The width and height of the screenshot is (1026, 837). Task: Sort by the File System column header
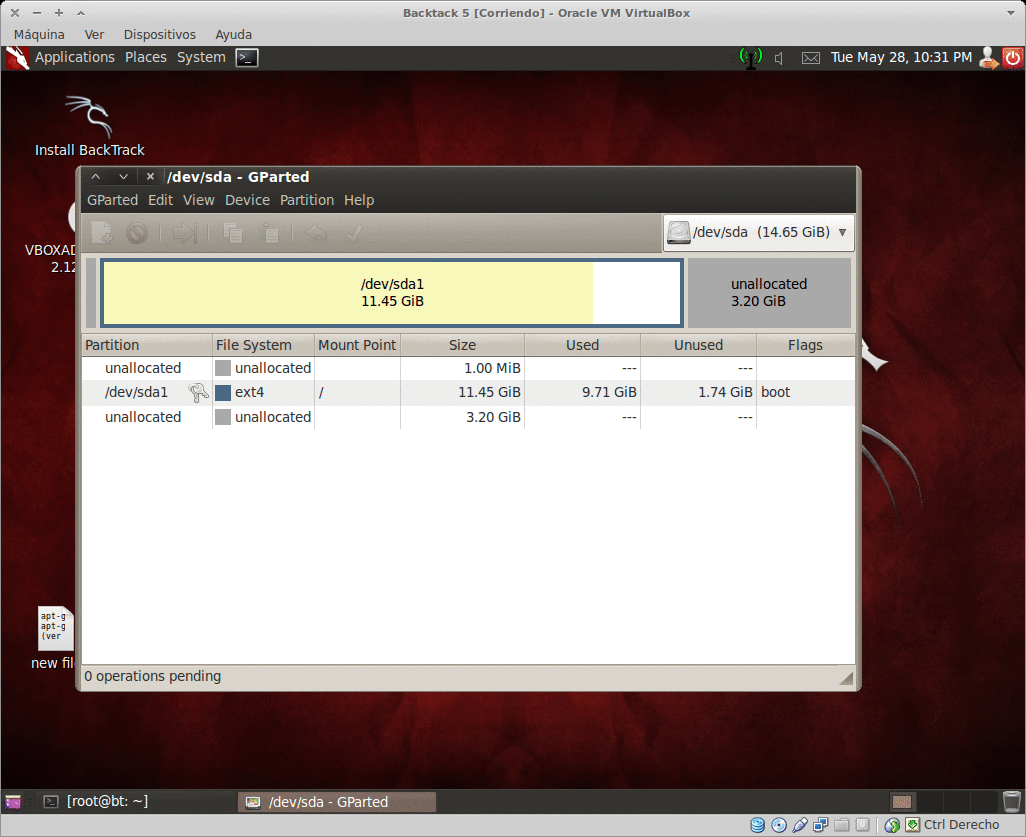click(x=263, y=345)
